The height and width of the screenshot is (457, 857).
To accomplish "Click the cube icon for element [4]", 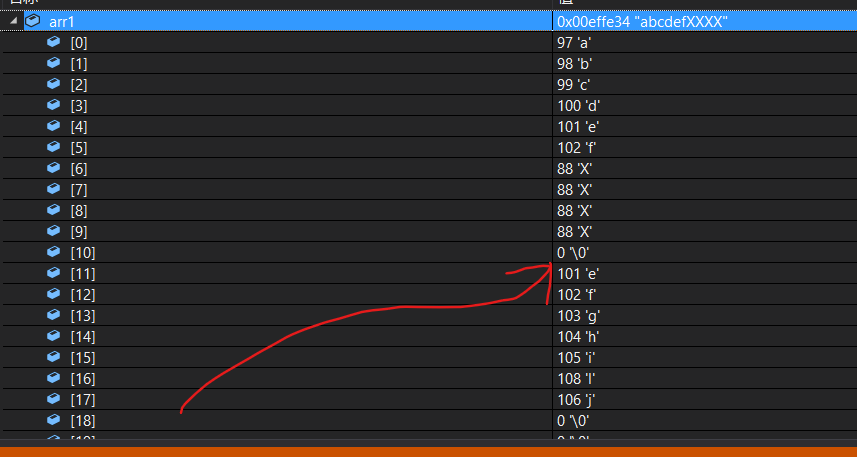I will [x=54, y=126].
